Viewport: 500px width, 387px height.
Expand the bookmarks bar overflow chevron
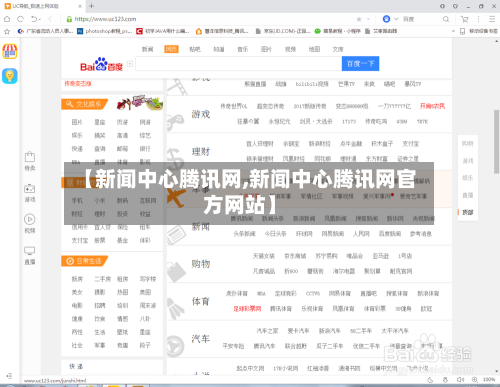tap(453, 31)
